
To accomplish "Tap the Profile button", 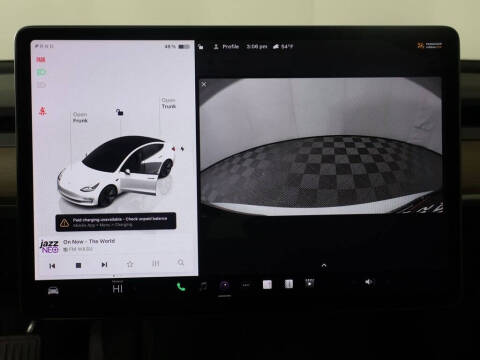I will pyautogui.click(x=226, y=46).
